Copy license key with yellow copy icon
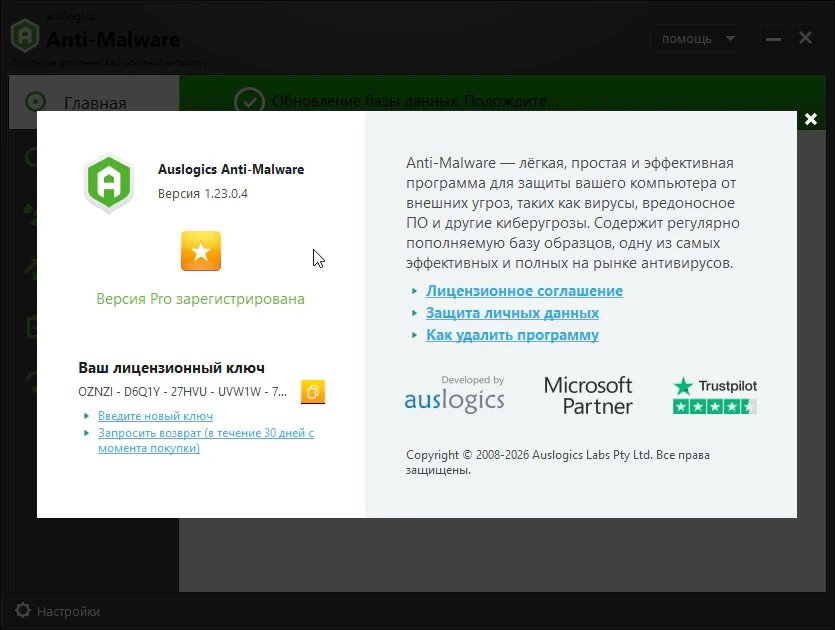 tap(313, 392)
